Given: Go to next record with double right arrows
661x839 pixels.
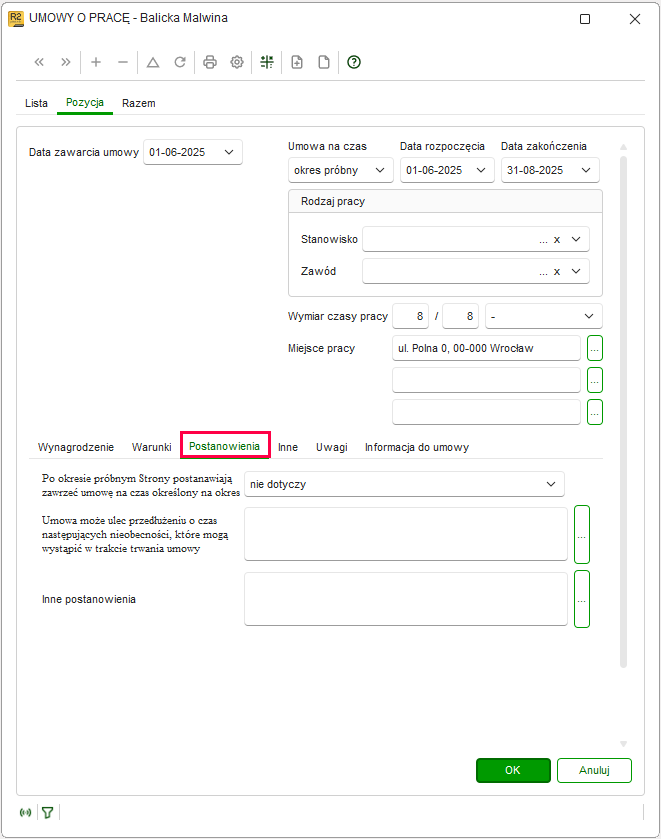Looking at the screenshot, I should pos(66,62).
